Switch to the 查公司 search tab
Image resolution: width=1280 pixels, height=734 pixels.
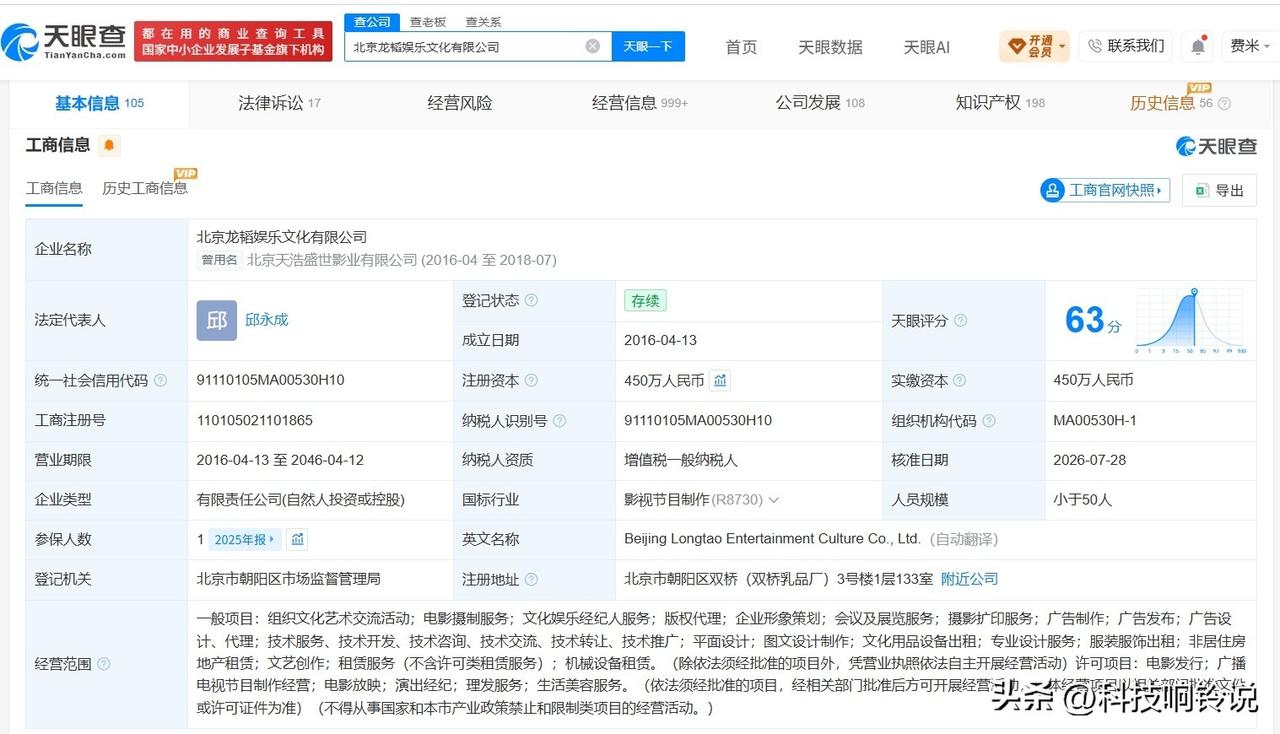point(372,22)
